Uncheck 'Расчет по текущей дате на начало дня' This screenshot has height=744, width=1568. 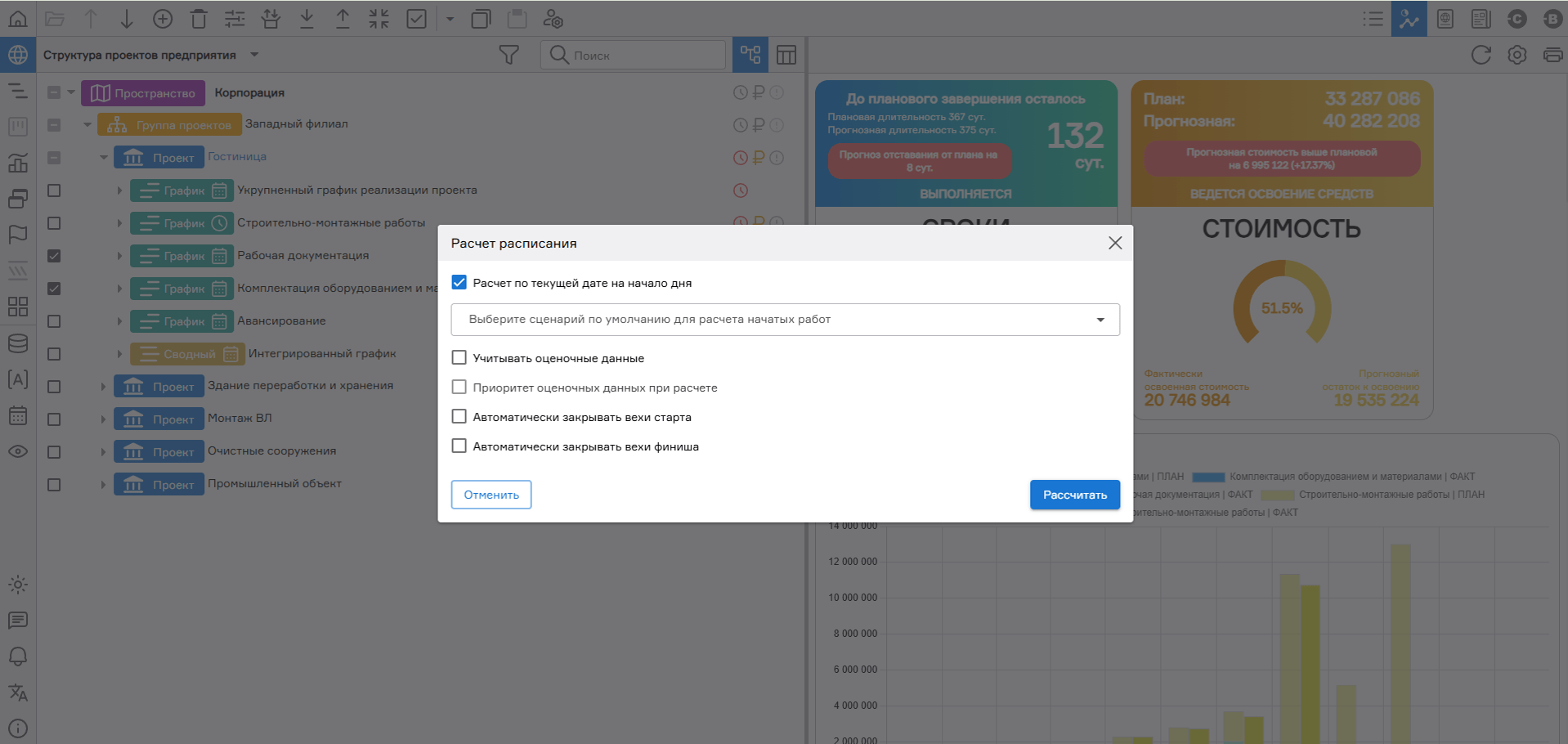coord(459,283)
